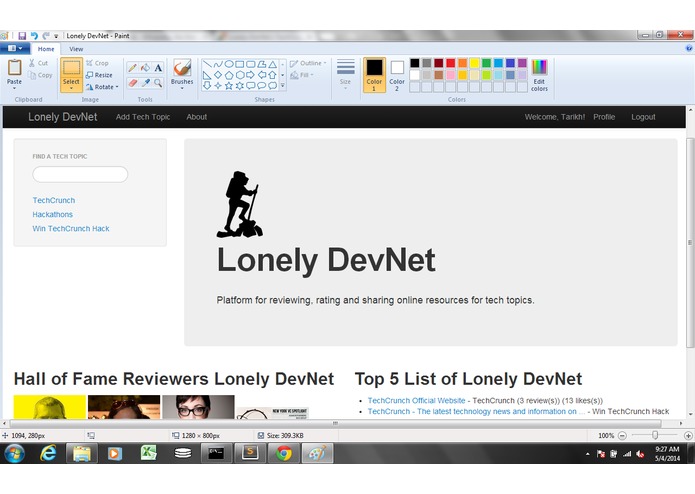Click Add Tech Topic in navbar
The width and height of the screenshot is (695, 494).
(143, 117)
